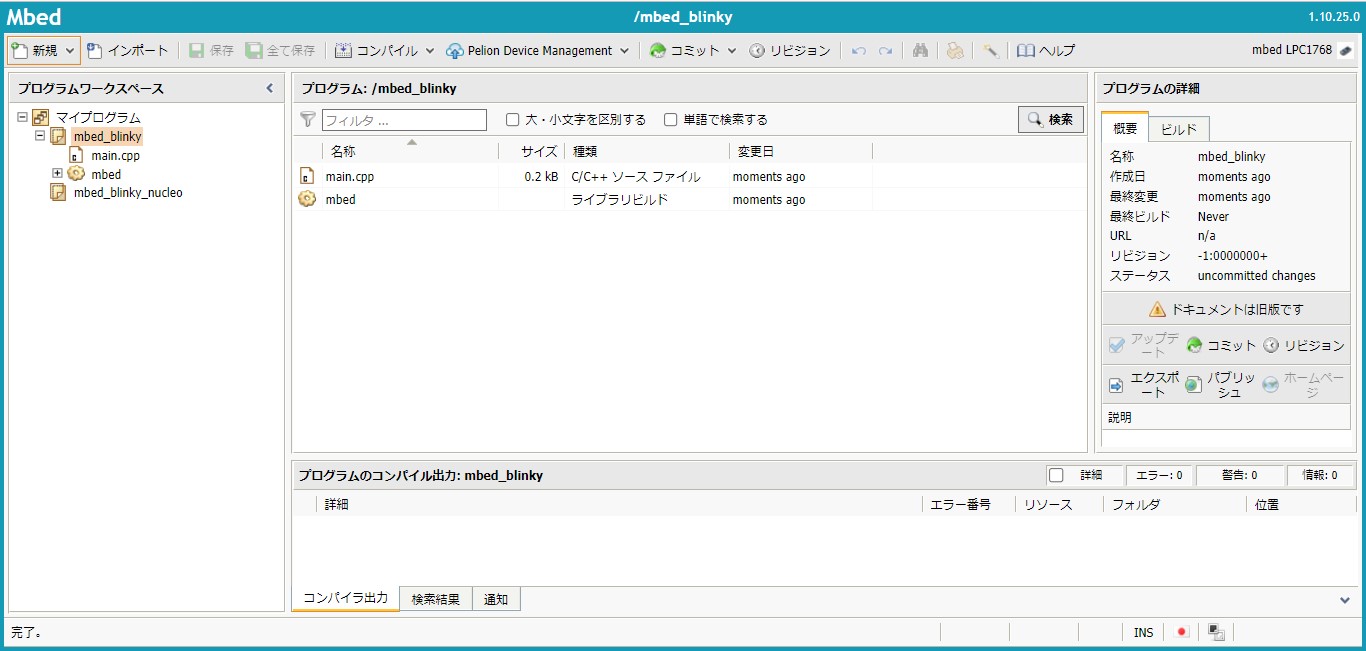Select main.cpp in the workspace tree
The height and width of the screenshot is (651, 1366).
[116, 155]
